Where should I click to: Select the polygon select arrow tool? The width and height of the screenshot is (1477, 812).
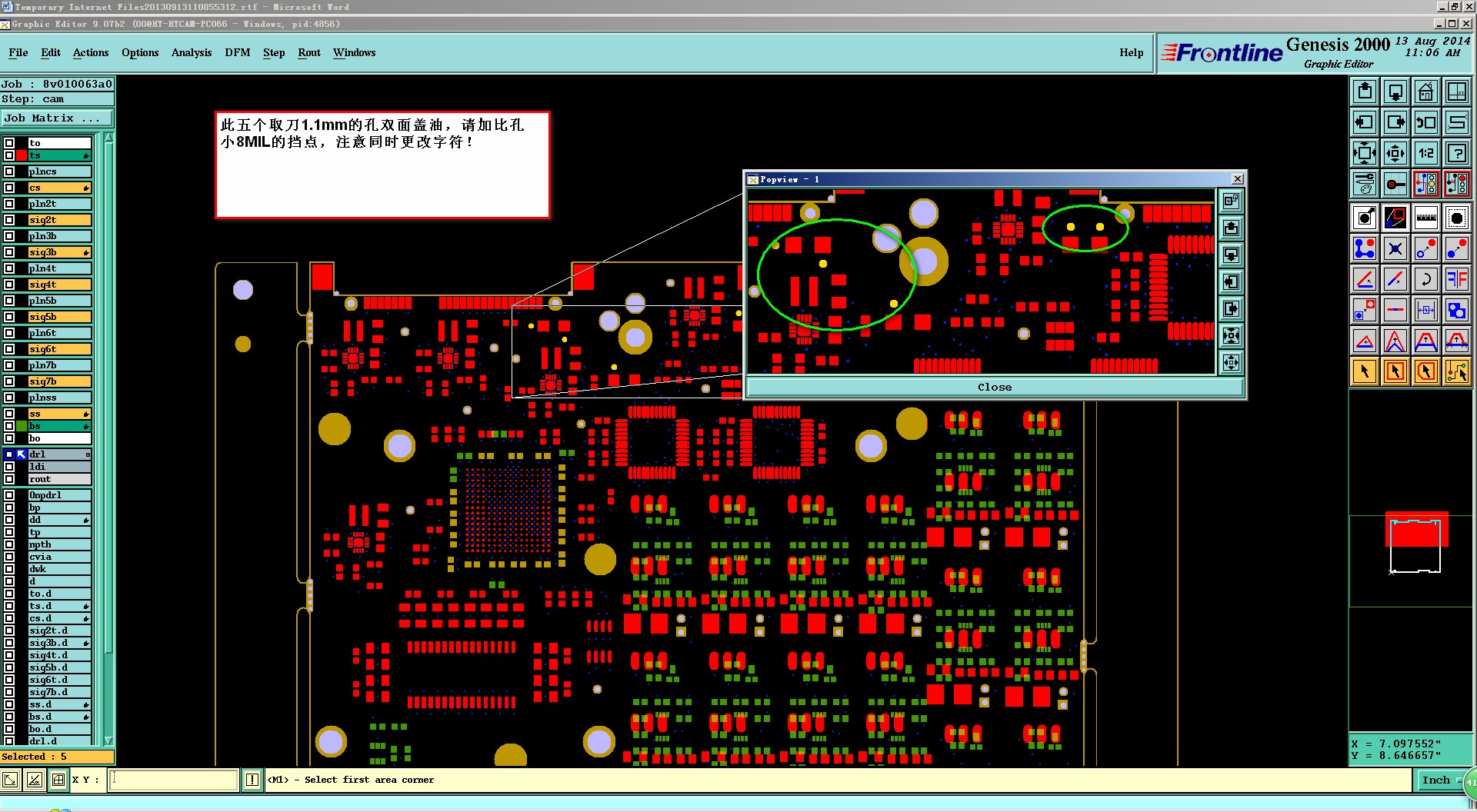pyautogui.click(x=1426, y=372)
